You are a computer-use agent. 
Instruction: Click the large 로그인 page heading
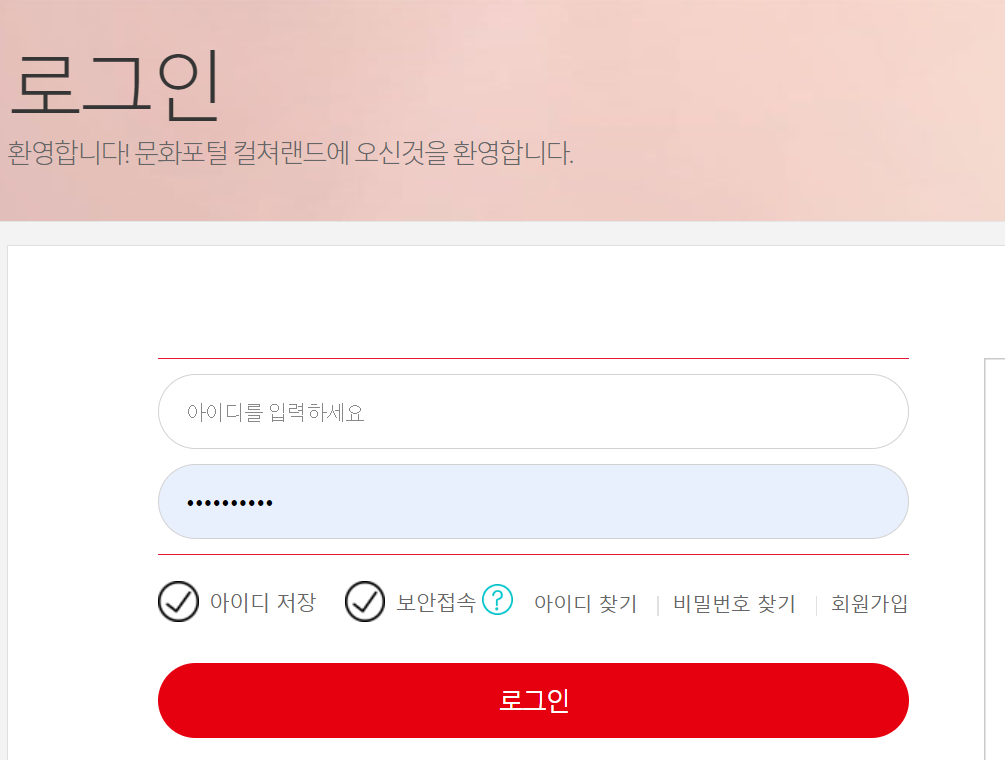point(115,87)
